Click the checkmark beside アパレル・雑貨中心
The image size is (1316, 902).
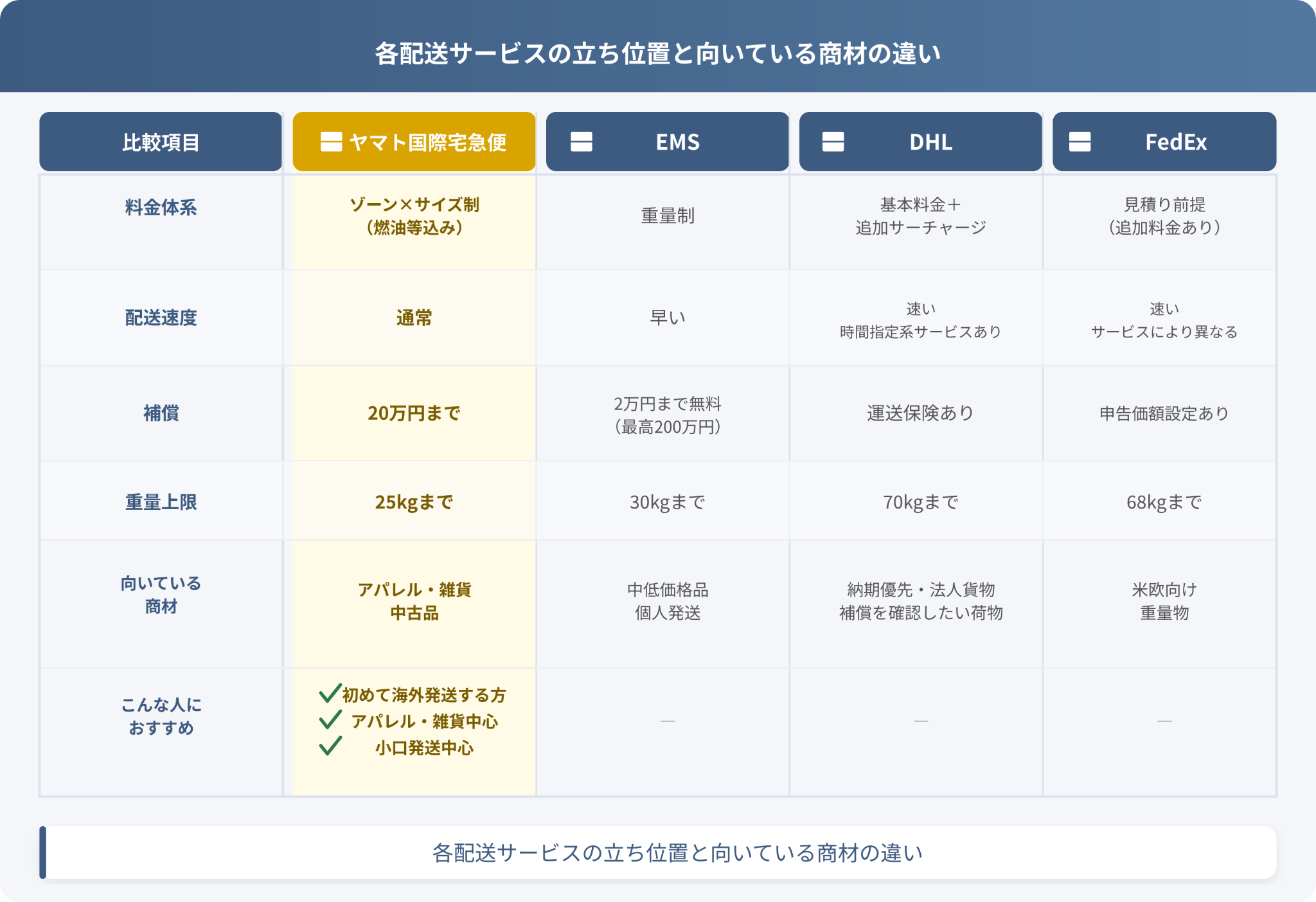[330, 720]
